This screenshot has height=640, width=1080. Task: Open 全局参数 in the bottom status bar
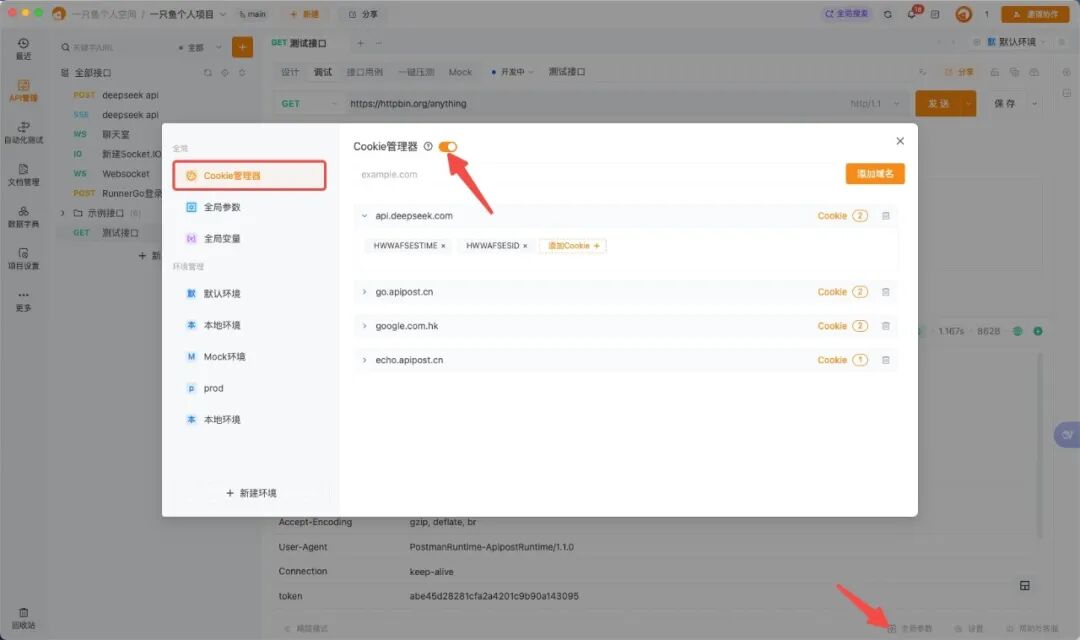point(911,628)
